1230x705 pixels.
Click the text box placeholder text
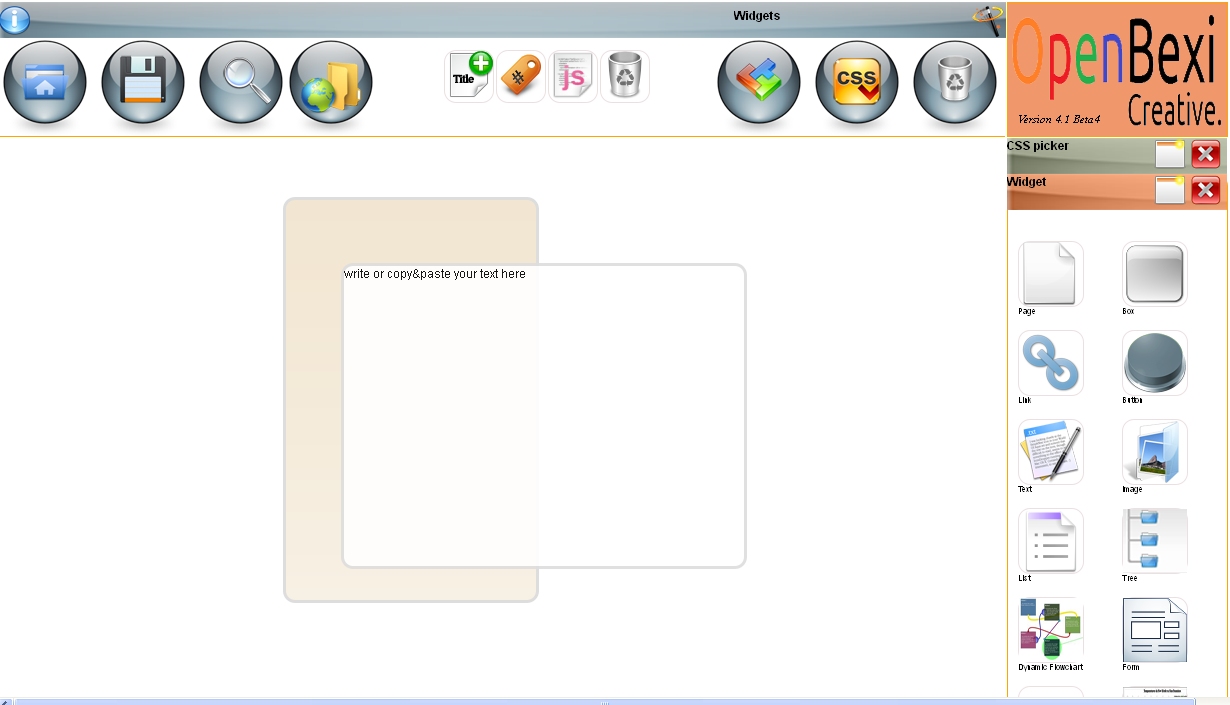tap(434, 274)
